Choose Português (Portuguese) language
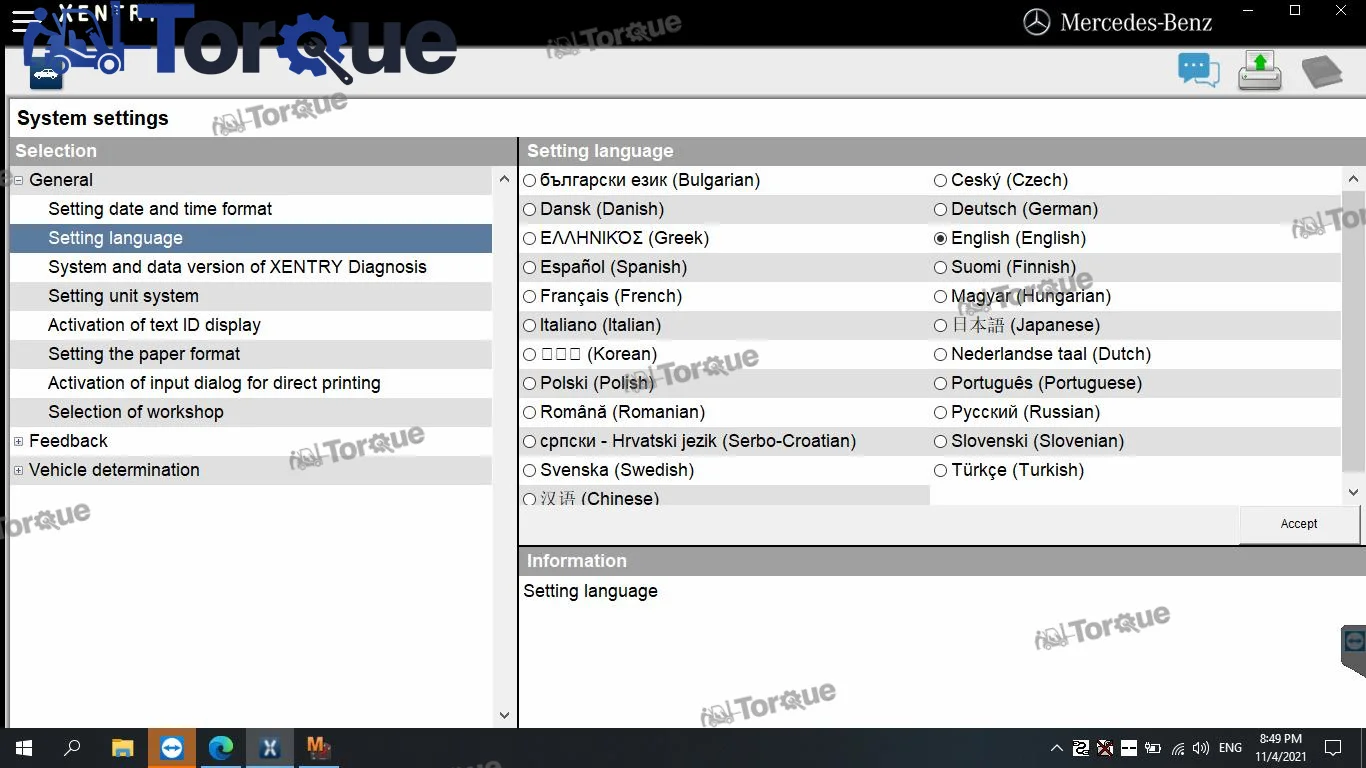Image resolution: width=1366 pixels, height=768 pixels. (x=941, y=384)
